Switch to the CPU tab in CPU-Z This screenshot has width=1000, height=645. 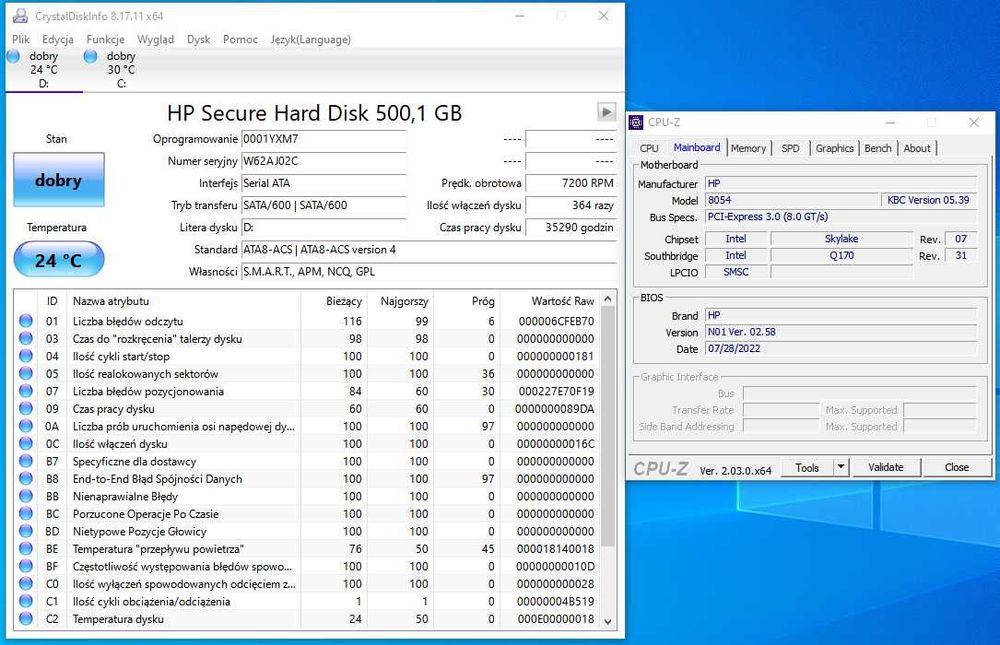tap(649, 148)
